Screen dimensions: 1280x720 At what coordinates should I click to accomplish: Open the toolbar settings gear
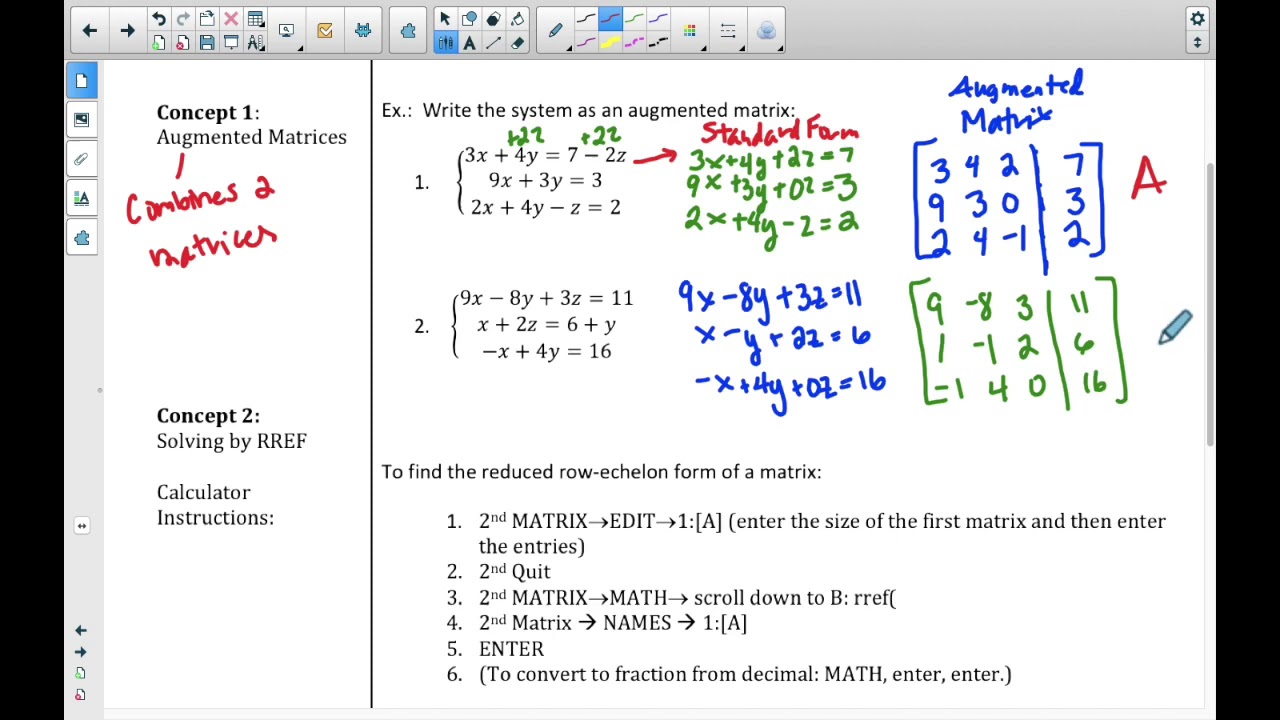coord(1197,19)
